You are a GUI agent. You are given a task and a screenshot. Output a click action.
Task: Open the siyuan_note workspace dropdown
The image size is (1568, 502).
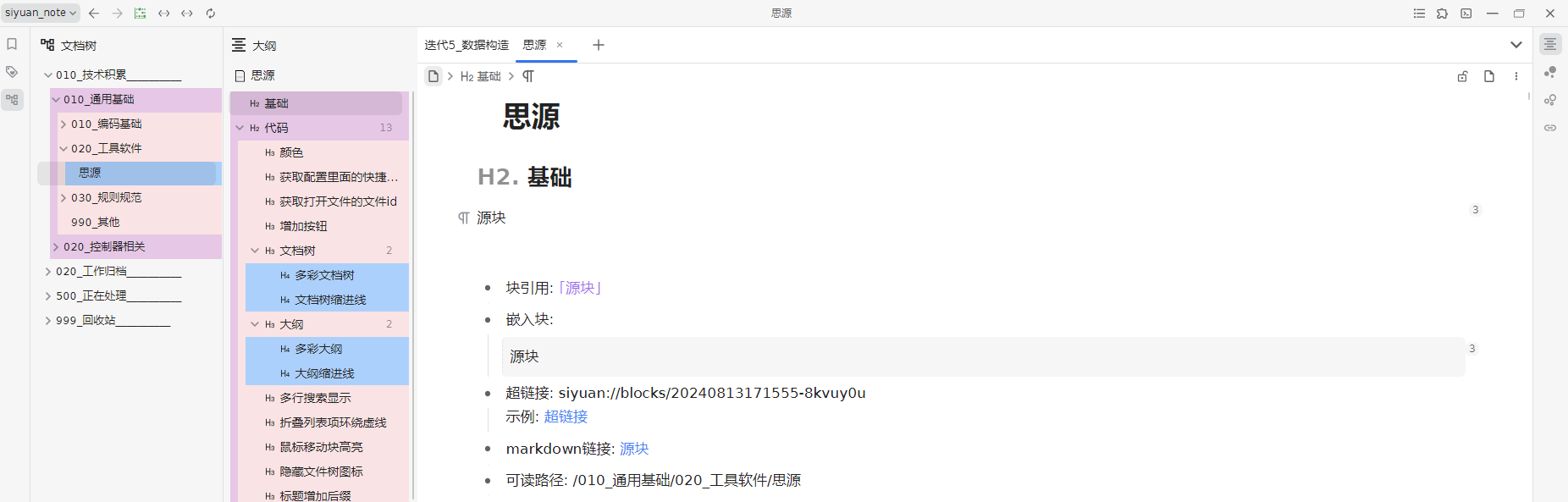click(x=41, y=13)
